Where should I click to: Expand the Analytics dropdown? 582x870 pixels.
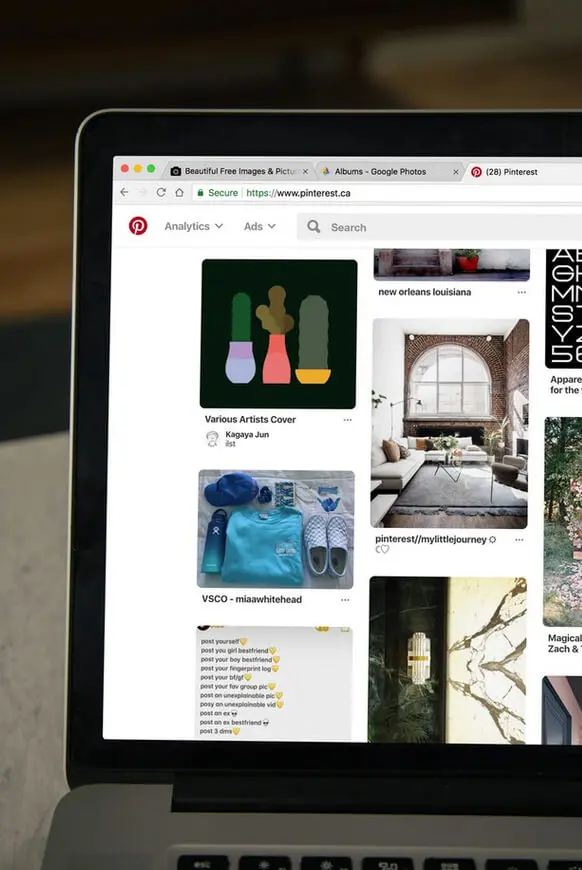(194, 226)
